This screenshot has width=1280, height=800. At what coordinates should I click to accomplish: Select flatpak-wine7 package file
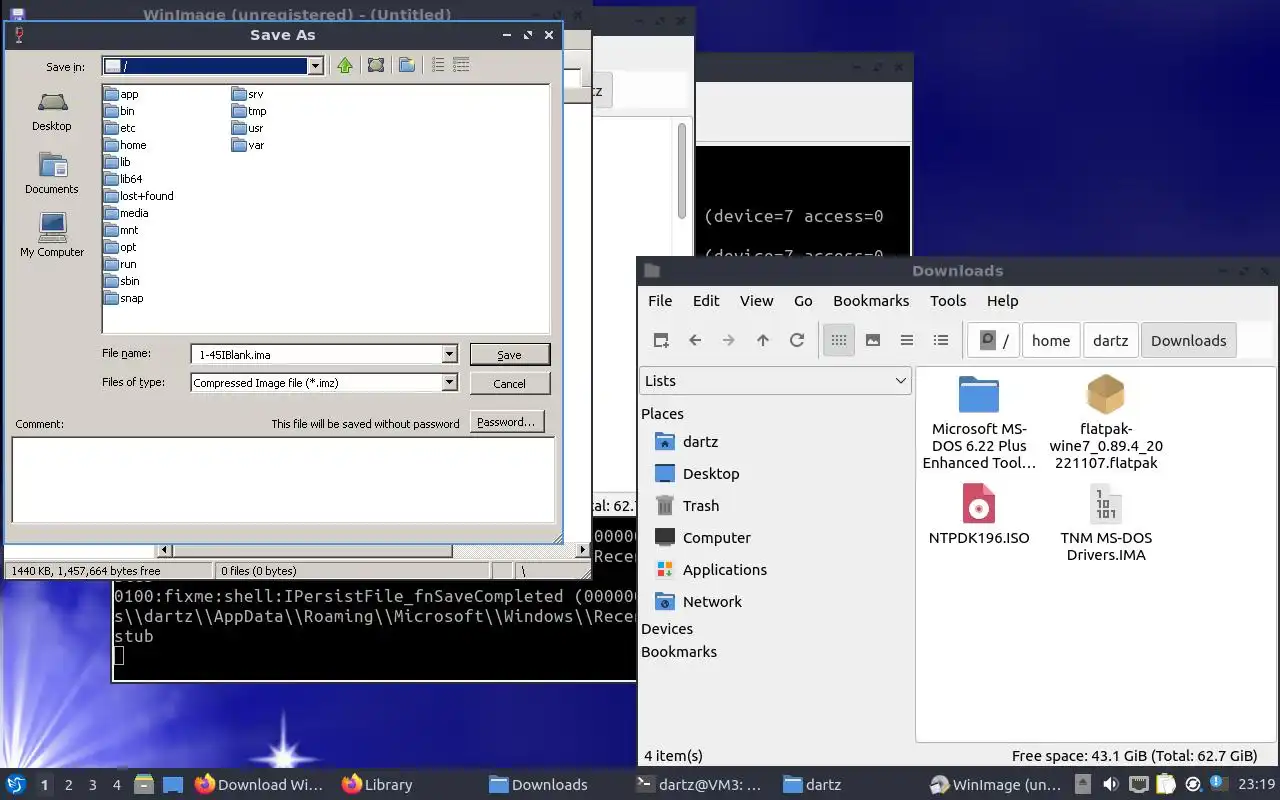point(1106,422)
